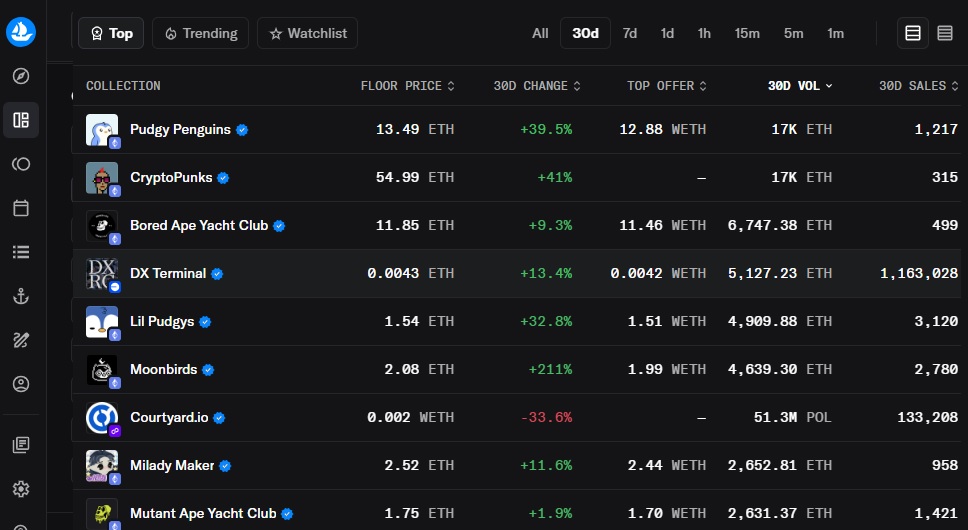This screenshot has width=968, height=530.
Task: Open the Moonbirds collection name
Action: (164, 370)
